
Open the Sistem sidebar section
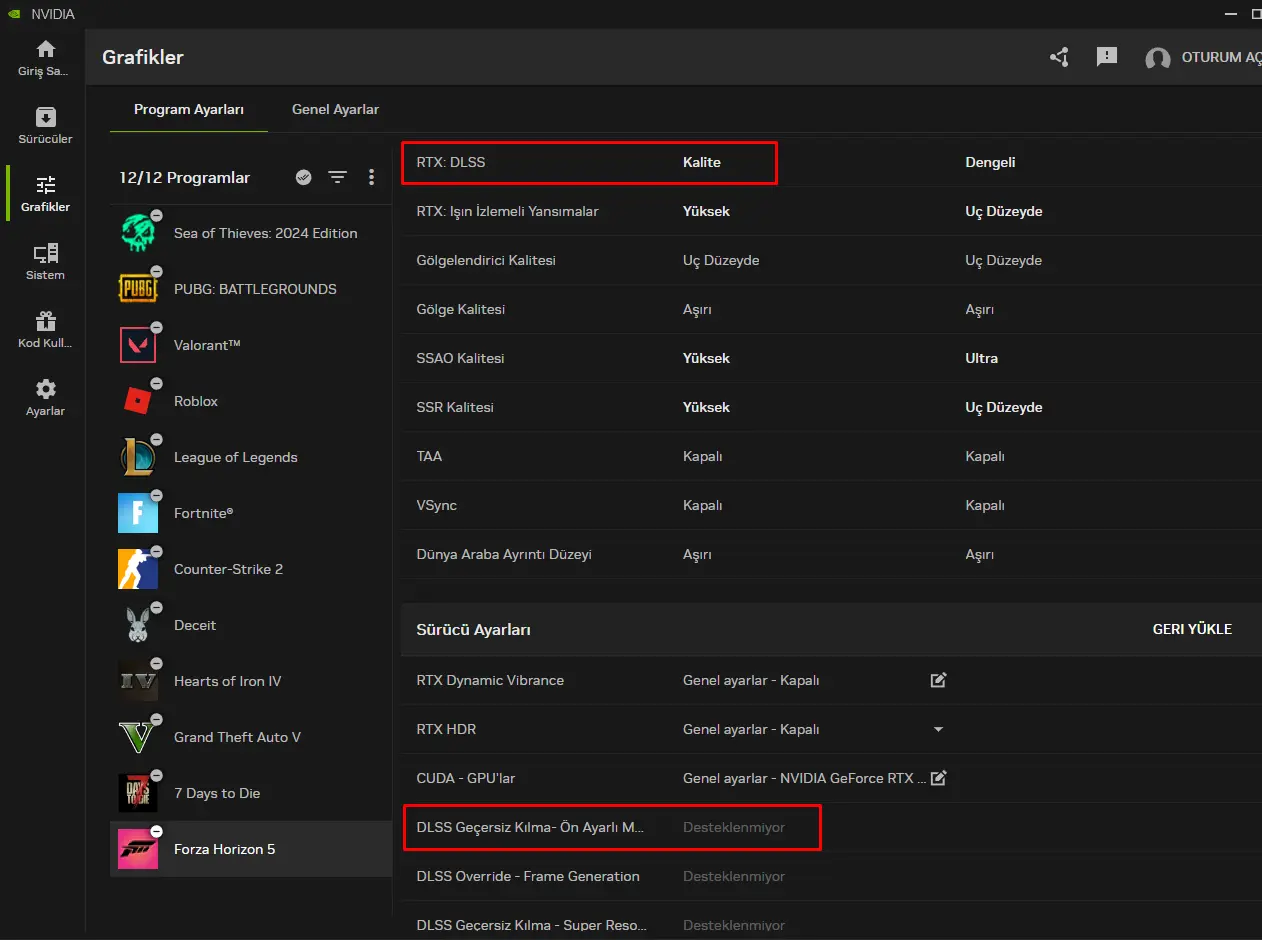45,261
